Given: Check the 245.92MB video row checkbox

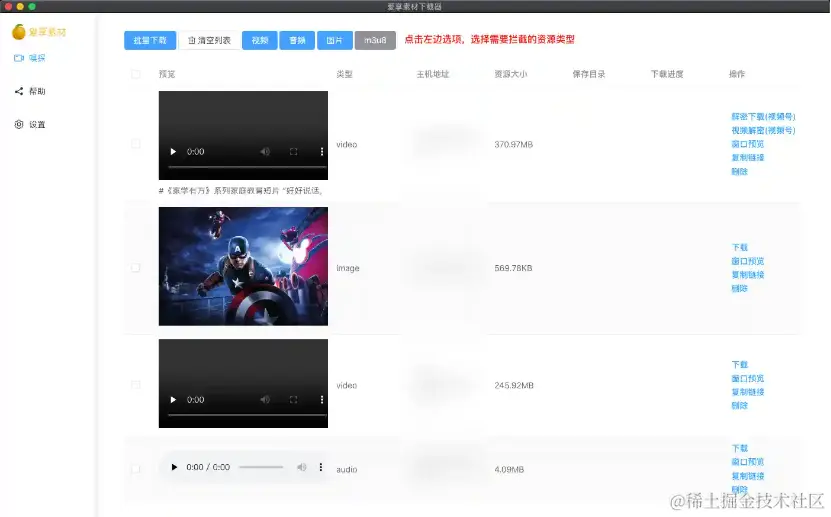Looking at the screenshot, I should [x=136, y=385].
